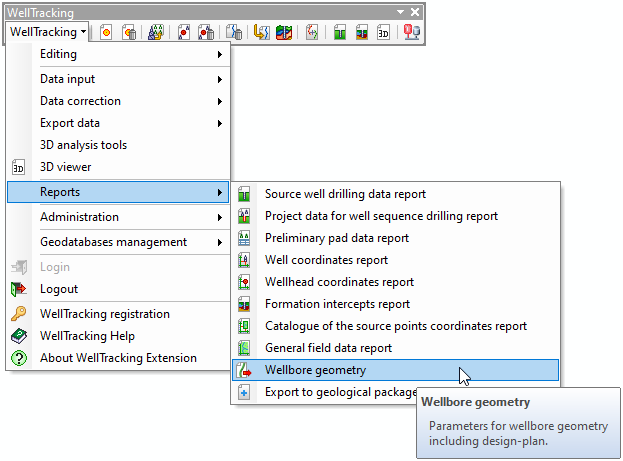Open WellTracking Help

(118, 336)
